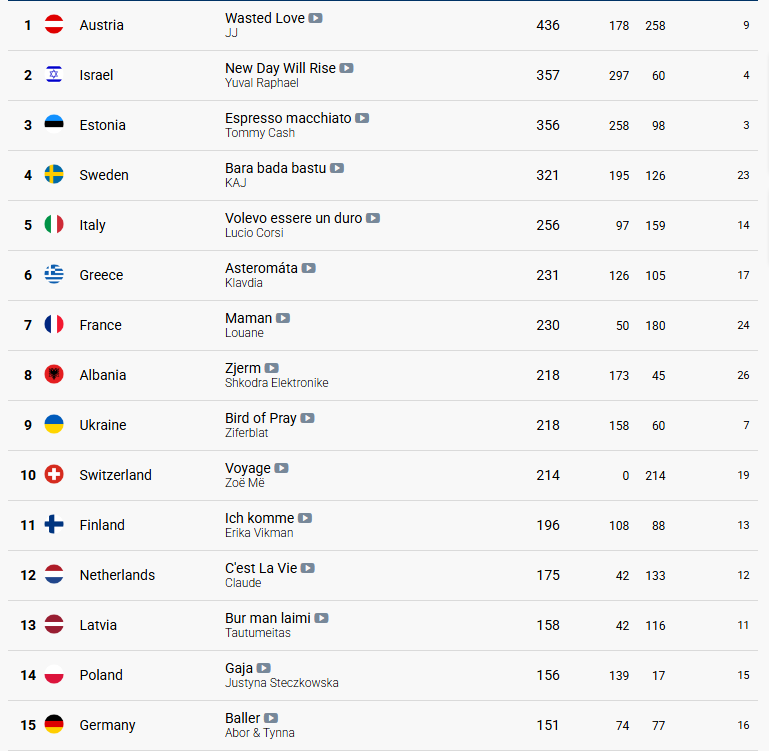Select Poland's total points 156
This screenshot has width=769, height=751.
(x=548, y=675)
